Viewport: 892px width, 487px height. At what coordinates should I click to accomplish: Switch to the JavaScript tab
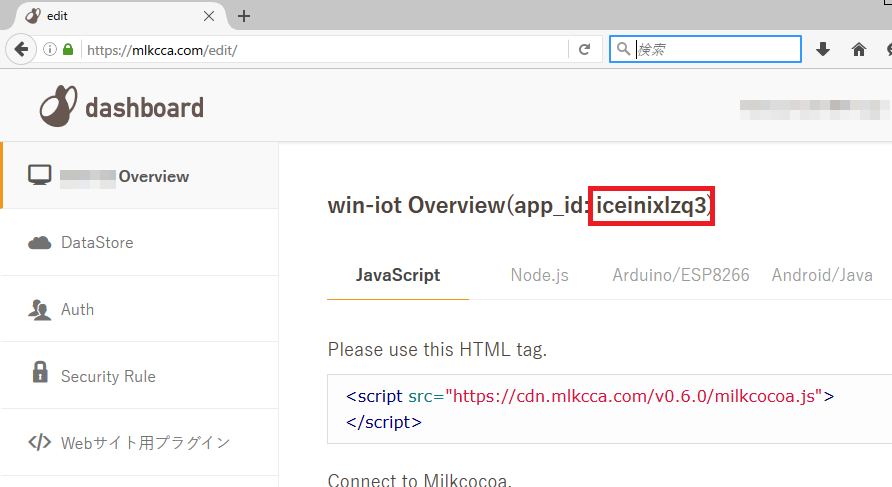(398, 275)
